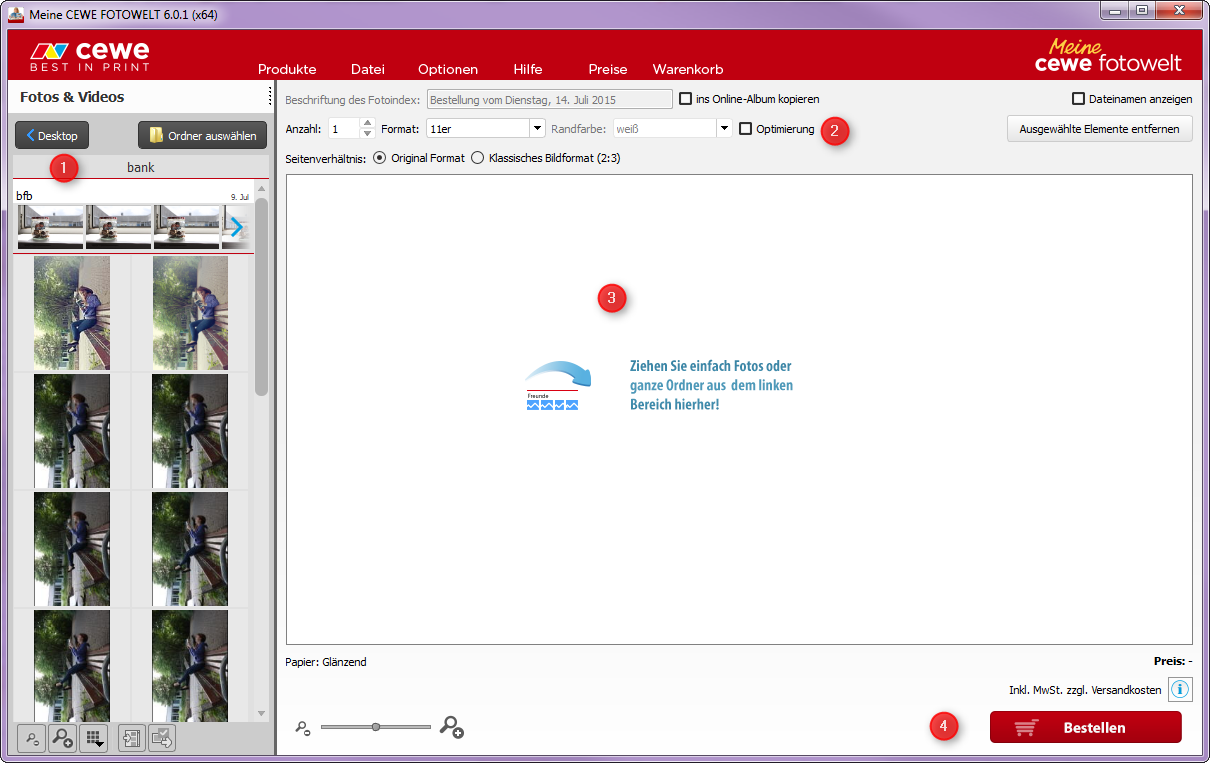1210x763 pixels.
Task: Maximize the CEWE Fotowelt window
Action: point(1142,10)
